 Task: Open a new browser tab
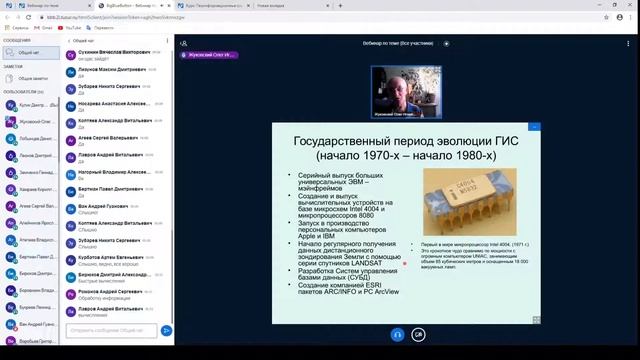click(340, 6)
